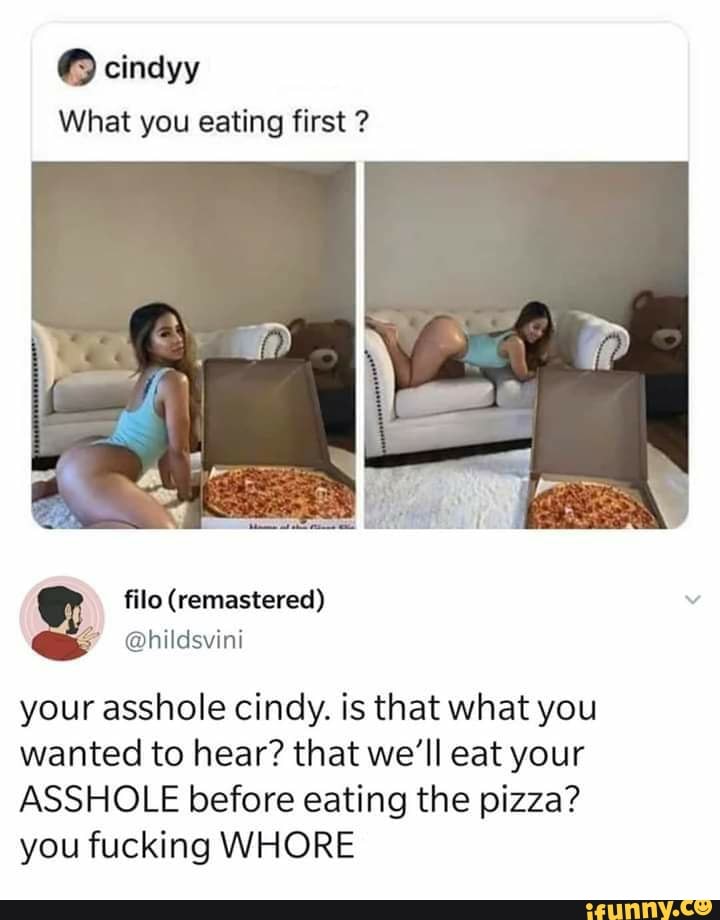Select the "What you eating first ?" caption
The height and width of the screenshot is (920, 720).
(215, 123)
